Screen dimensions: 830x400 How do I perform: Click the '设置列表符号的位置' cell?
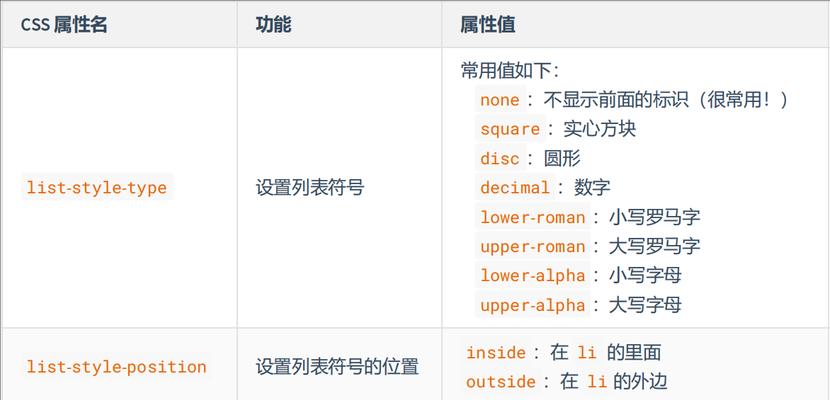(337, 367)
